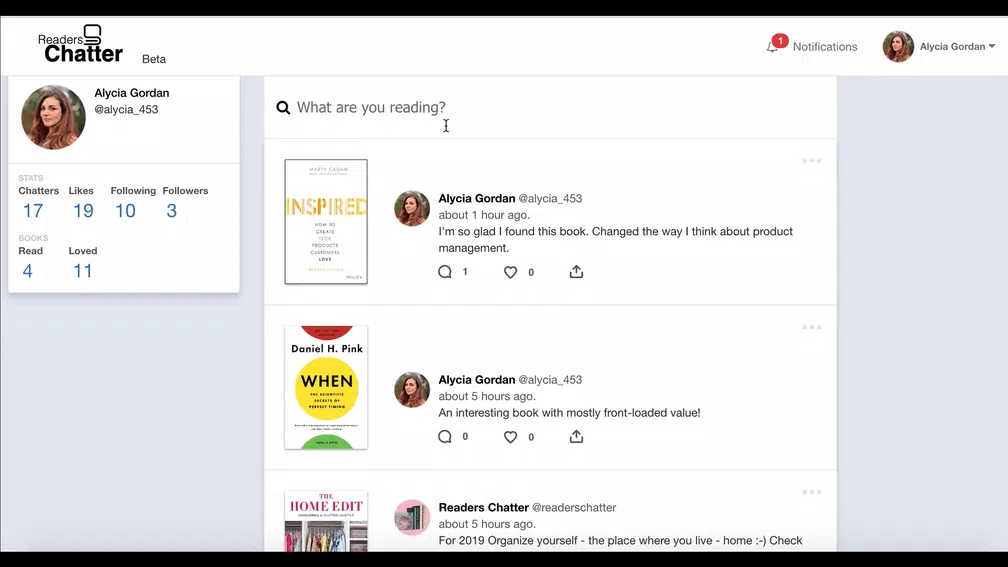Open the Loved books count 11
The image size is (1008, 567).
point(82,271)
